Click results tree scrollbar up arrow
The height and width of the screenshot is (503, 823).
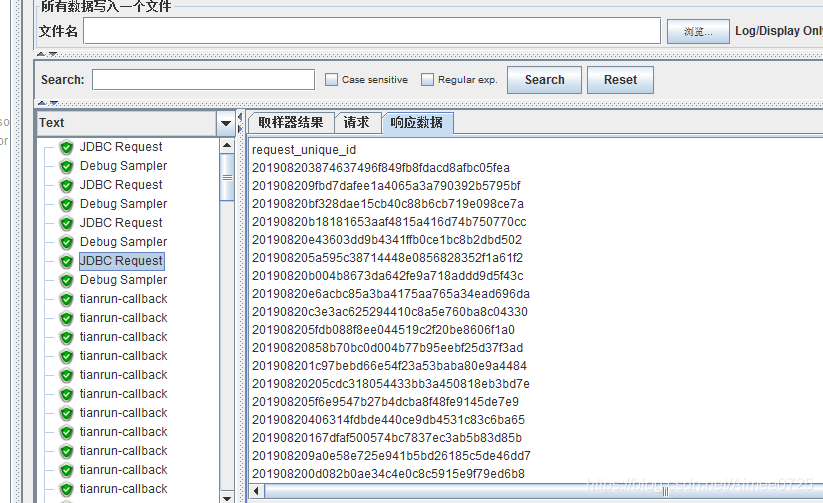pyautogui.click(x=227, y=145)
